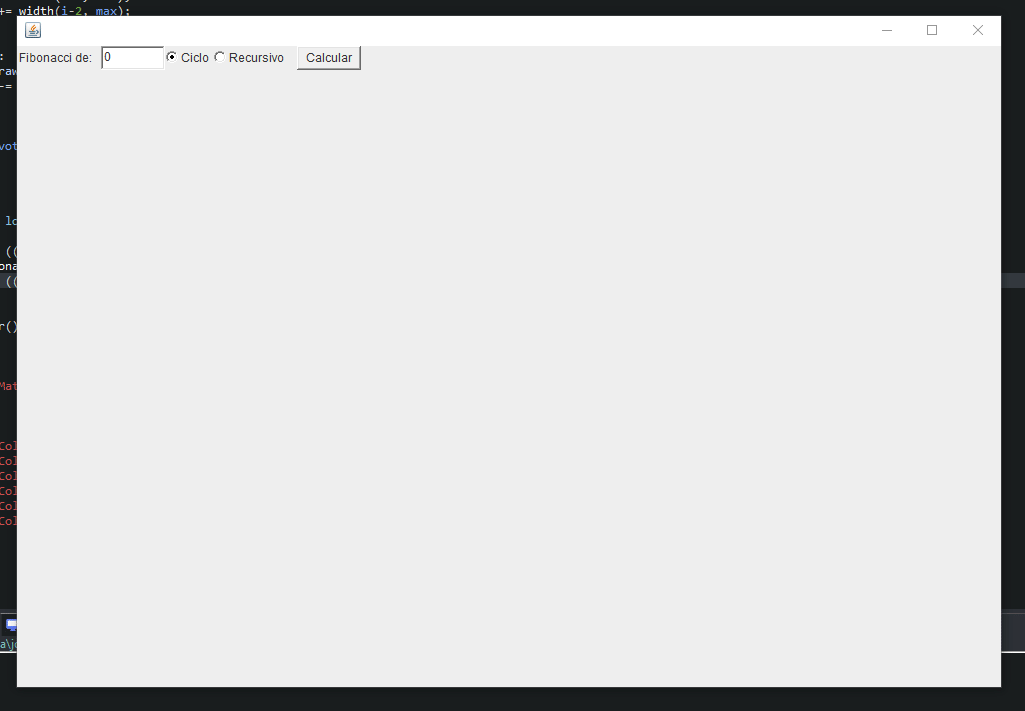Maximize the Fibonacci Java window
Viewport: 1025px width, 711px height.
pyautogui.click(x=932, y=30)
